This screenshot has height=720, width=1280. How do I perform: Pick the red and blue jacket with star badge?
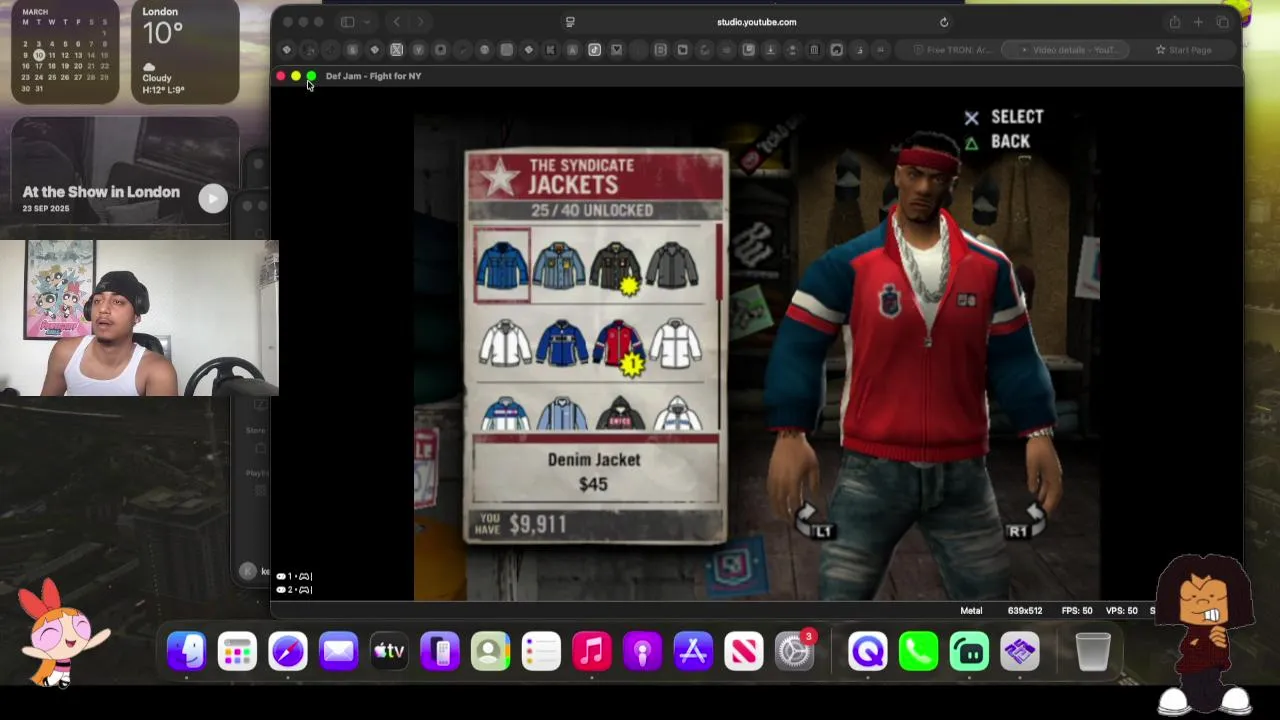point(619,346)
